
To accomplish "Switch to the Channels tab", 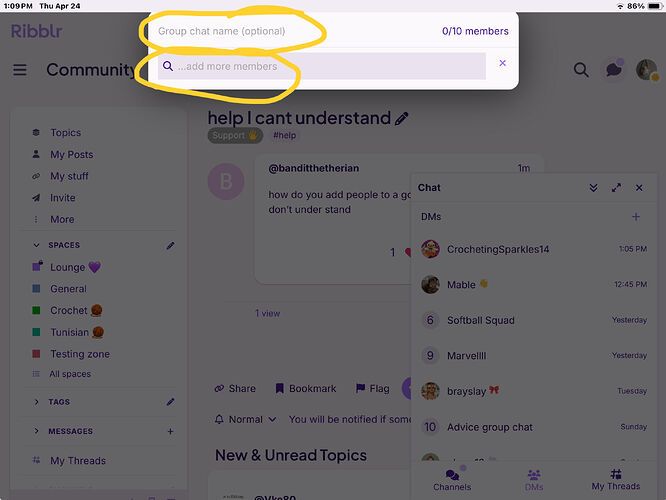I will [x=452, y=480].
